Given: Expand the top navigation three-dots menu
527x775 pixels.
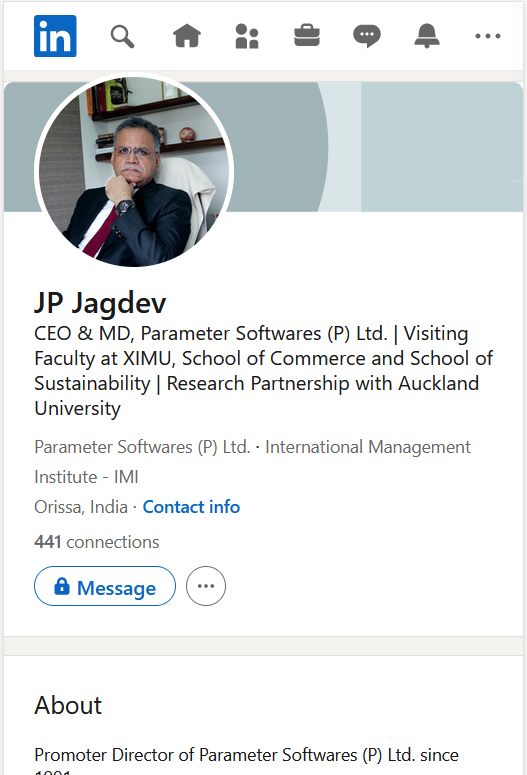Looking at the screenshot, I should (x=487, y=36).
